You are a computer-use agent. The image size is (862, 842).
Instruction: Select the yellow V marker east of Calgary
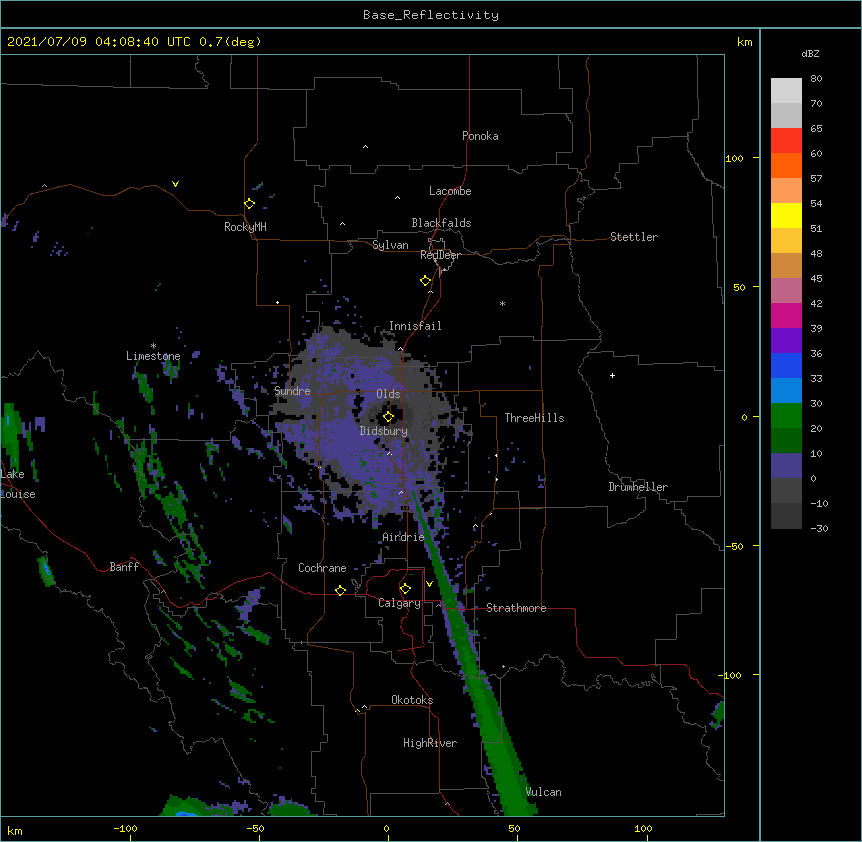coord(429,584)
